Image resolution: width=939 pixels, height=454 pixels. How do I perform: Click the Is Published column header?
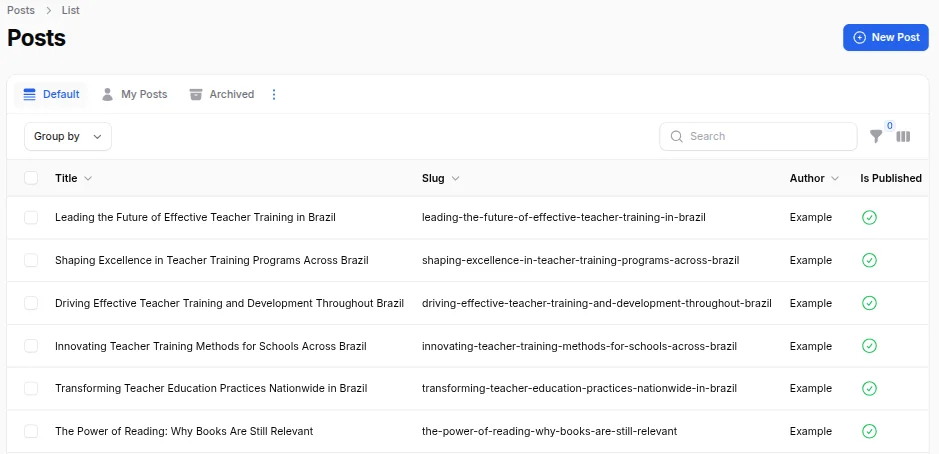890,178
